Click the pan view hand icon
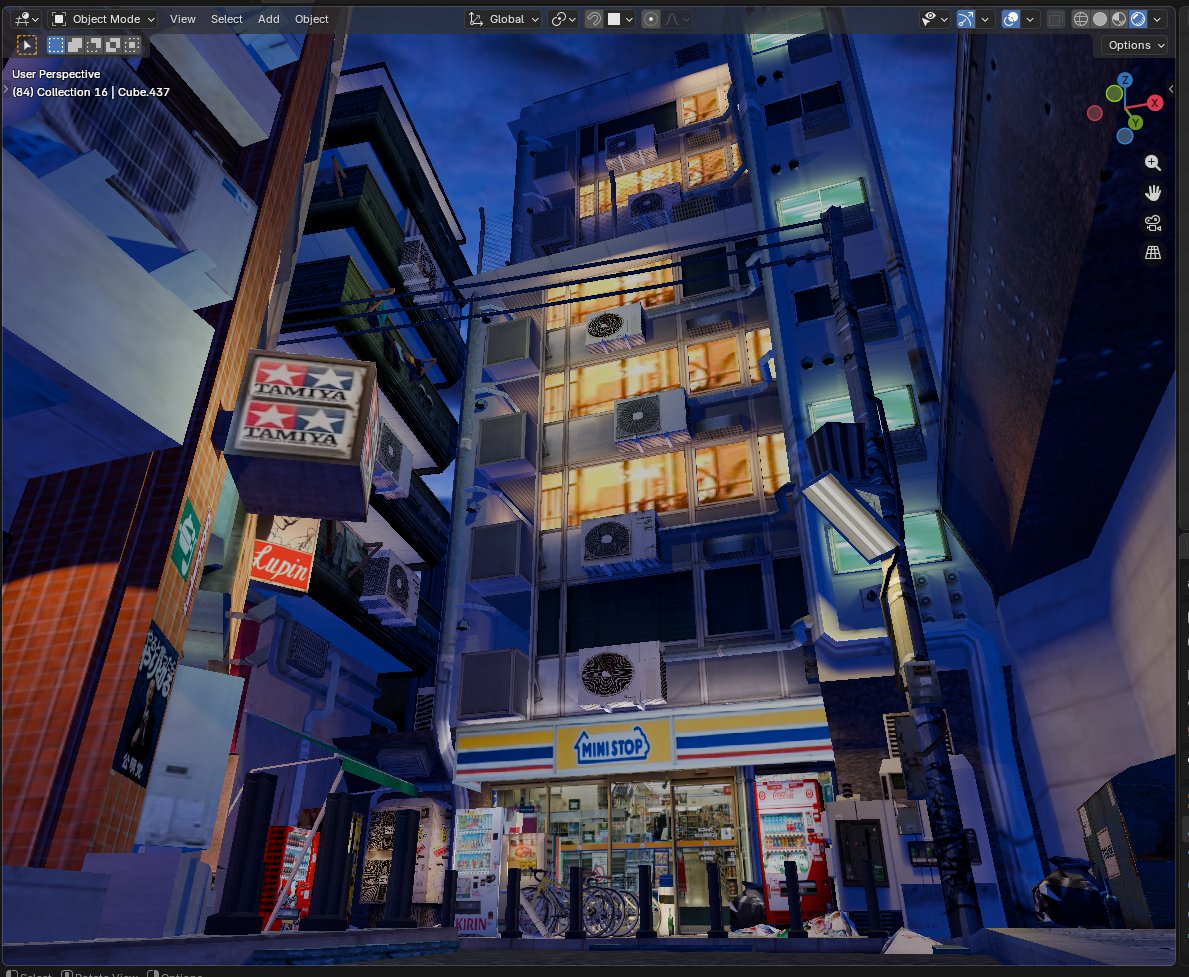 pos(1153,193)
